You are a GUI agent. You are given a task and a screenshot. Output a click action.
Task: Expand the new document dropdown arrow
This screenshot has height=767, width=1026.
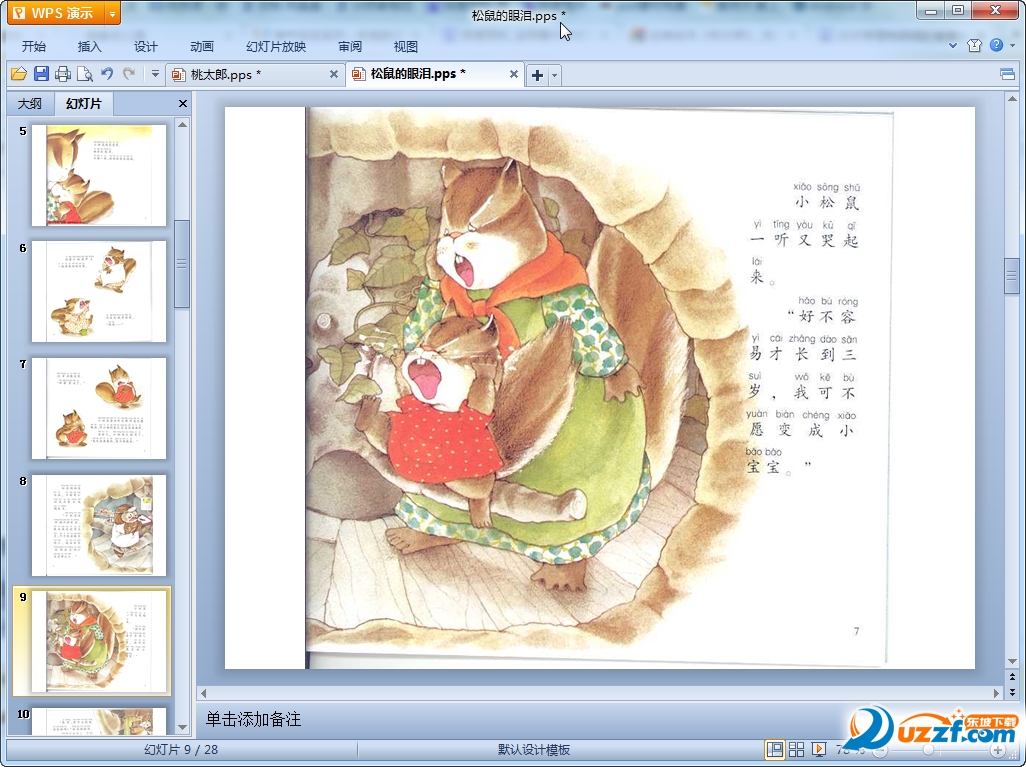pyautogui.click(x=554, y=75)
